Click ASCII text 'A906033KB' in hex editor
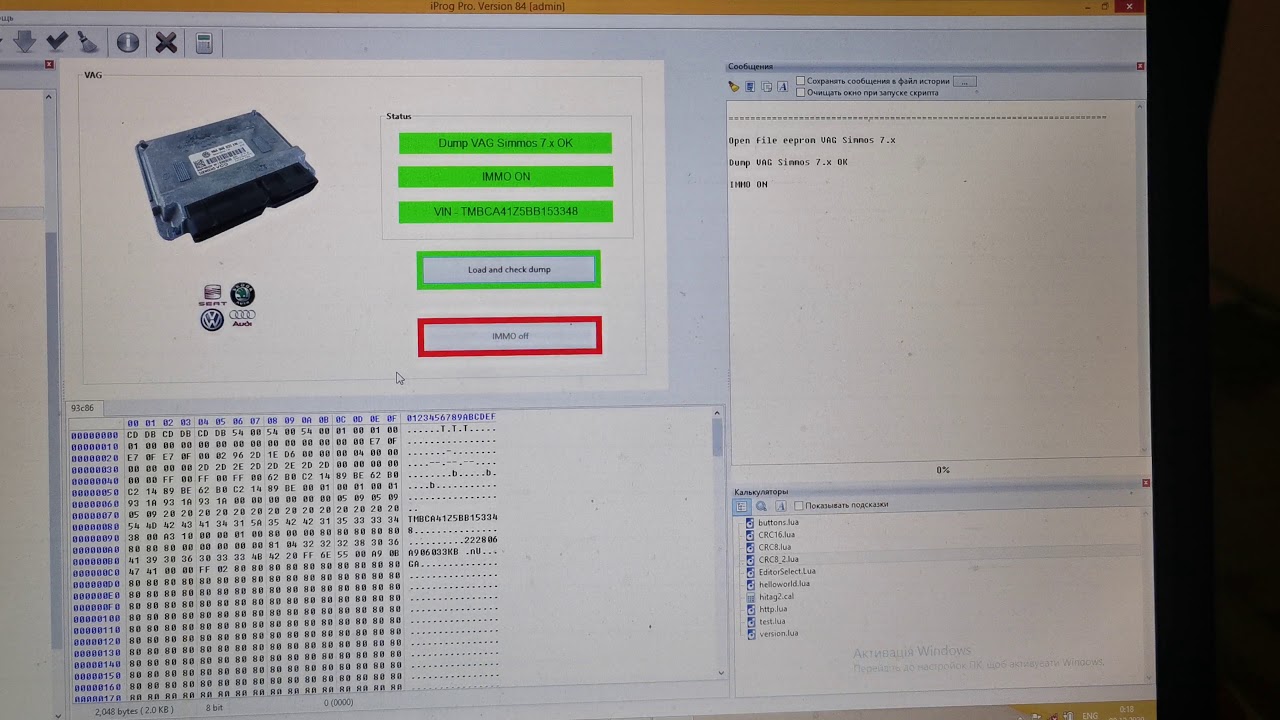 (x=433, y=552)
